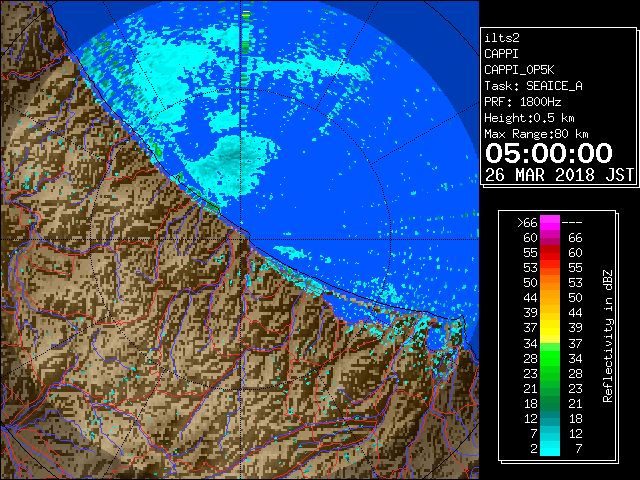This screenshot has height=480, width=640.
Task: Pick the cyan 2–7 dBZ color band
Action: (550, 449)
